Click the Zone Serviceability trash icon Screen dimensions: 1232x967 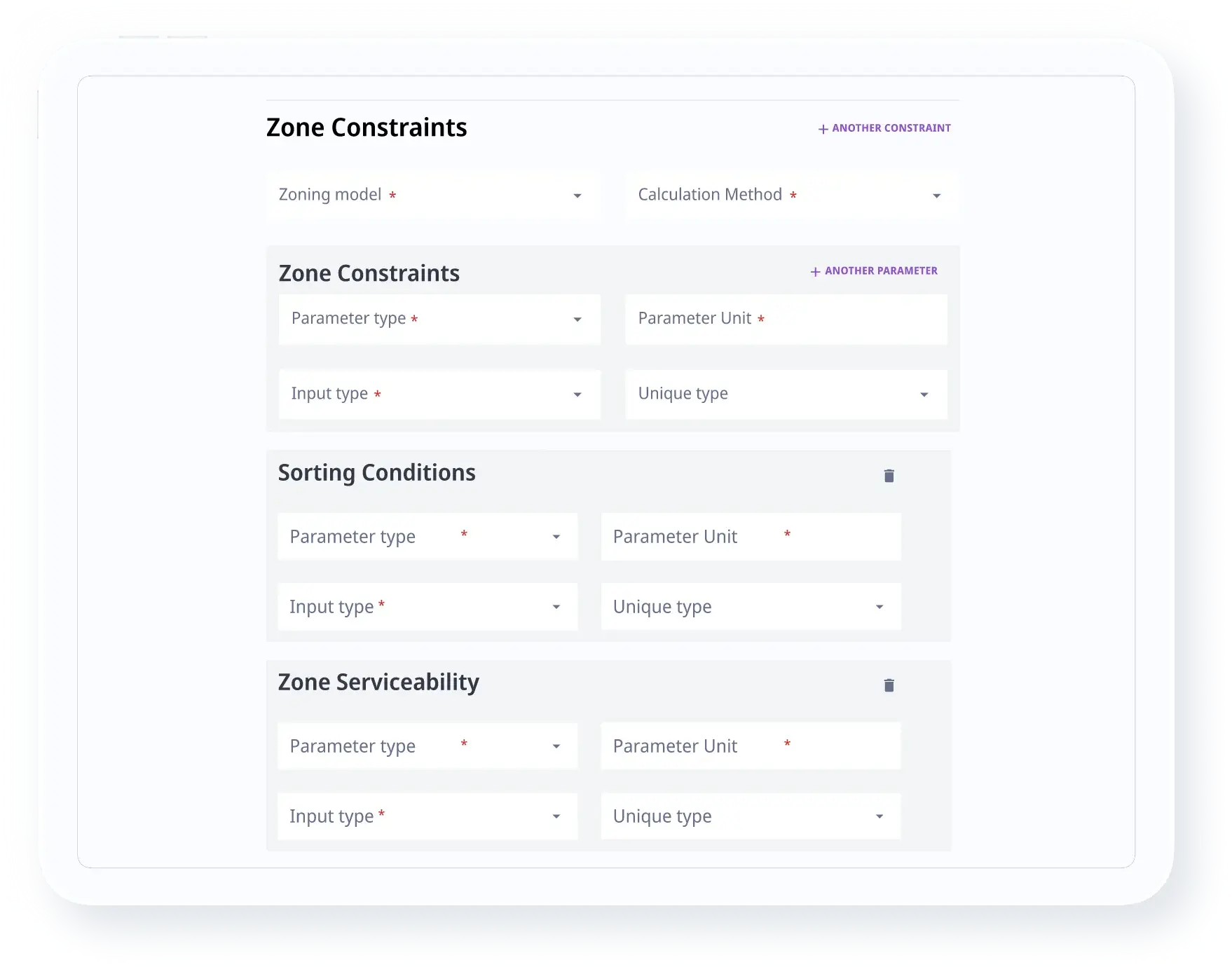pos(889,685)
